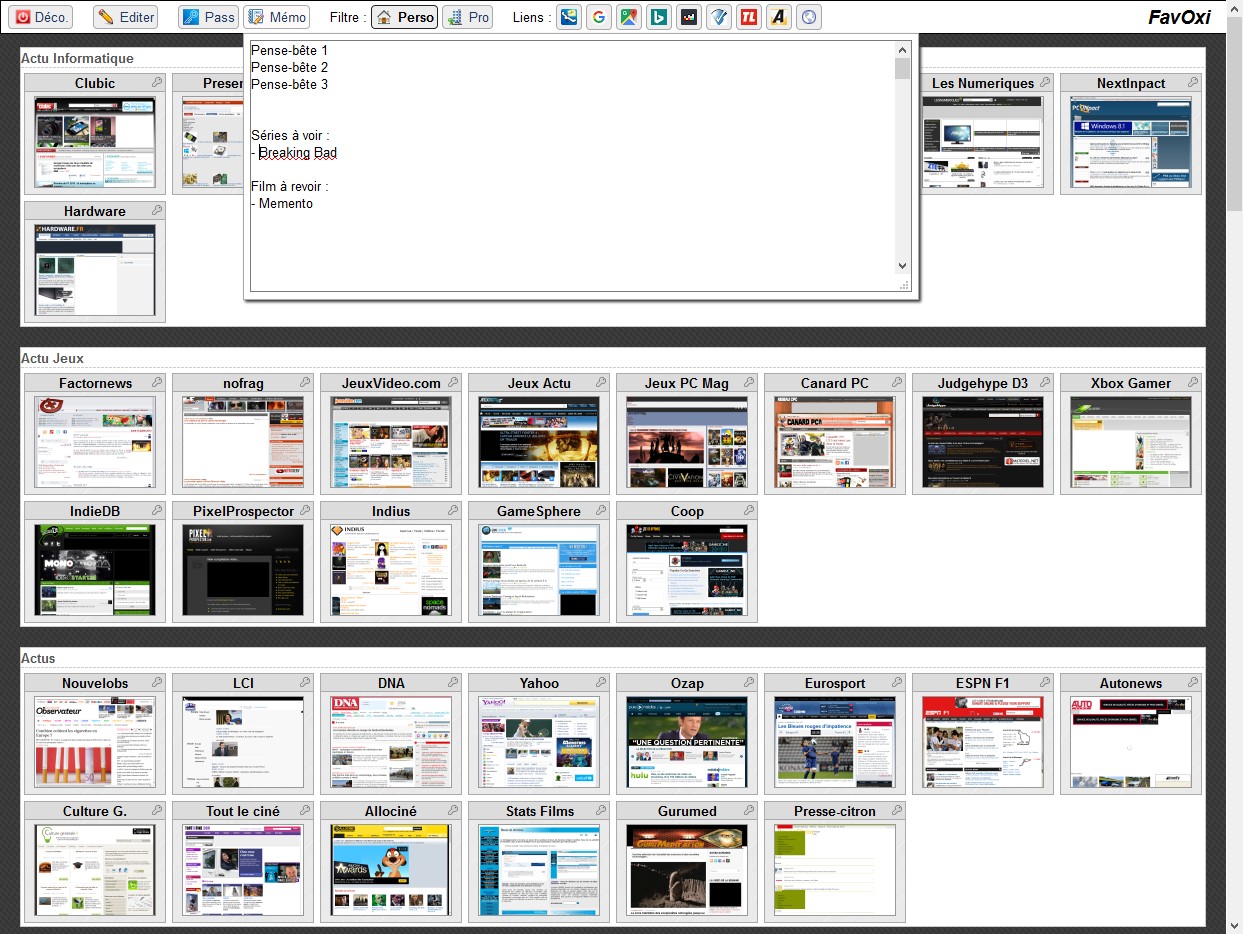
Task: Click the wrench icon on Clubic tile
Action: (x=157, y=83)
